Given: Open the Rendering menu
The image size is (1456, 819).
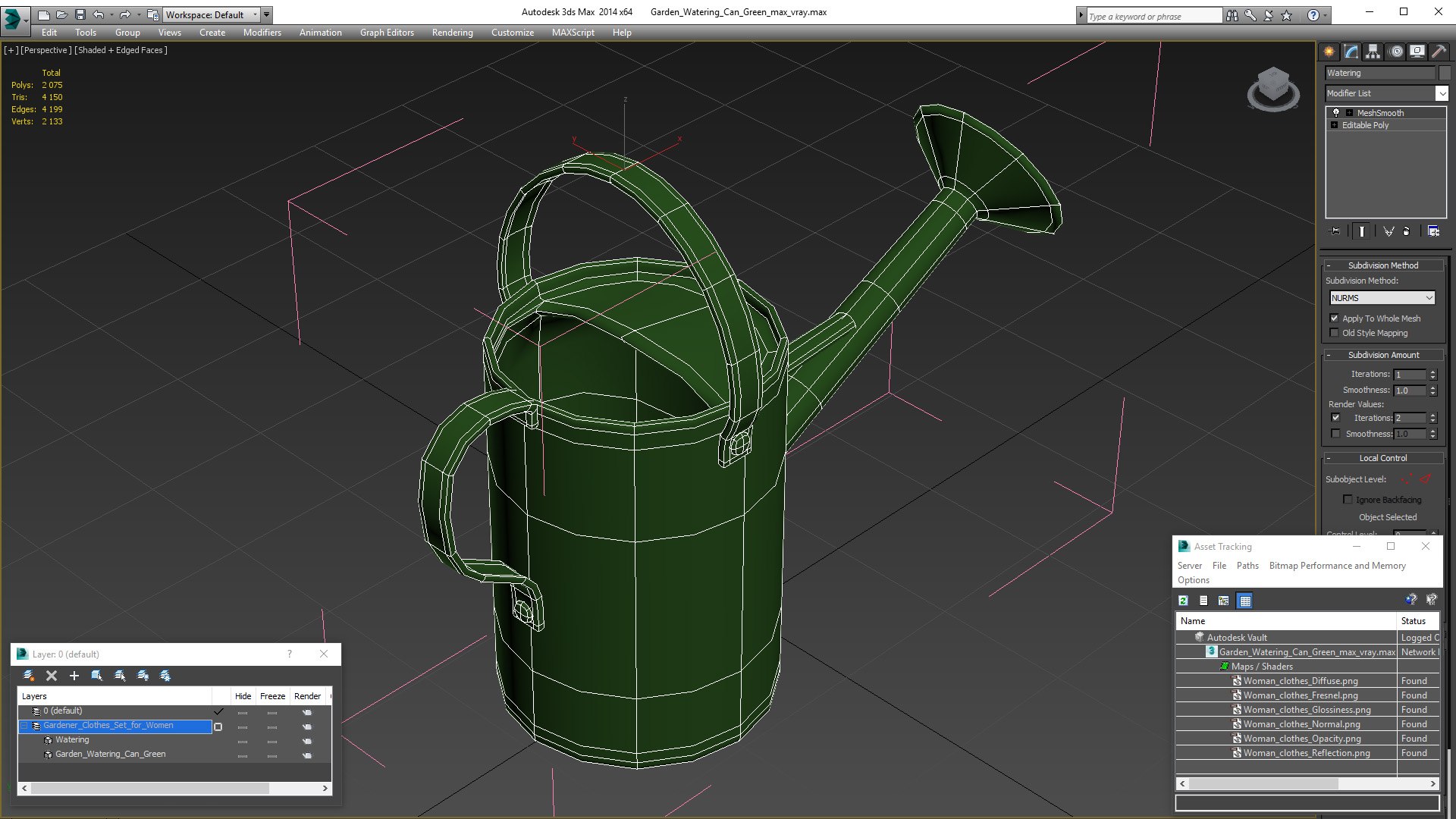Looking at the screenshot, I should coord(452,33).
